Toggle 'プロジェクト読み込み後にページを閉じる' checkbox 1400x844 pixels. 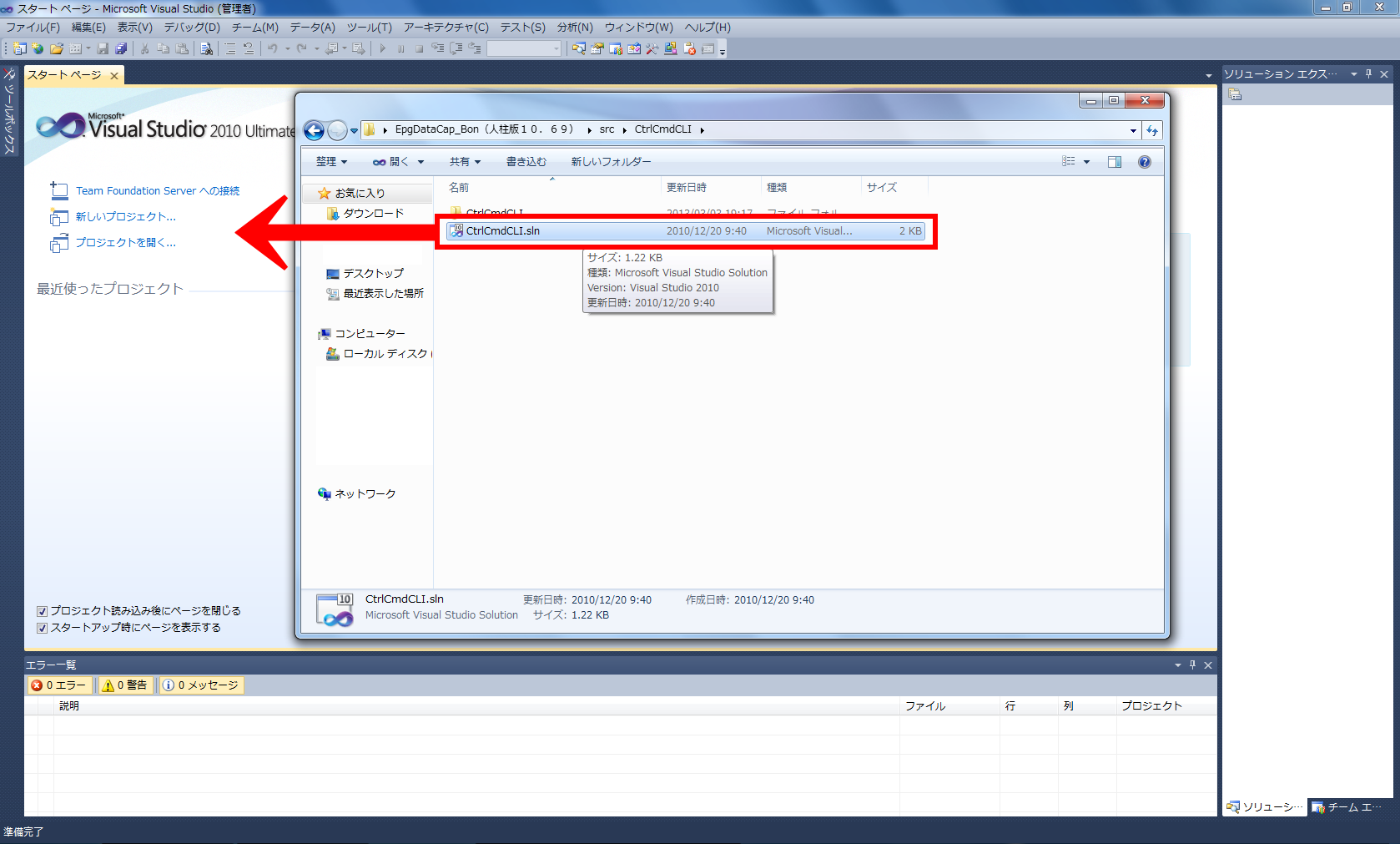[x=42, y=611]
